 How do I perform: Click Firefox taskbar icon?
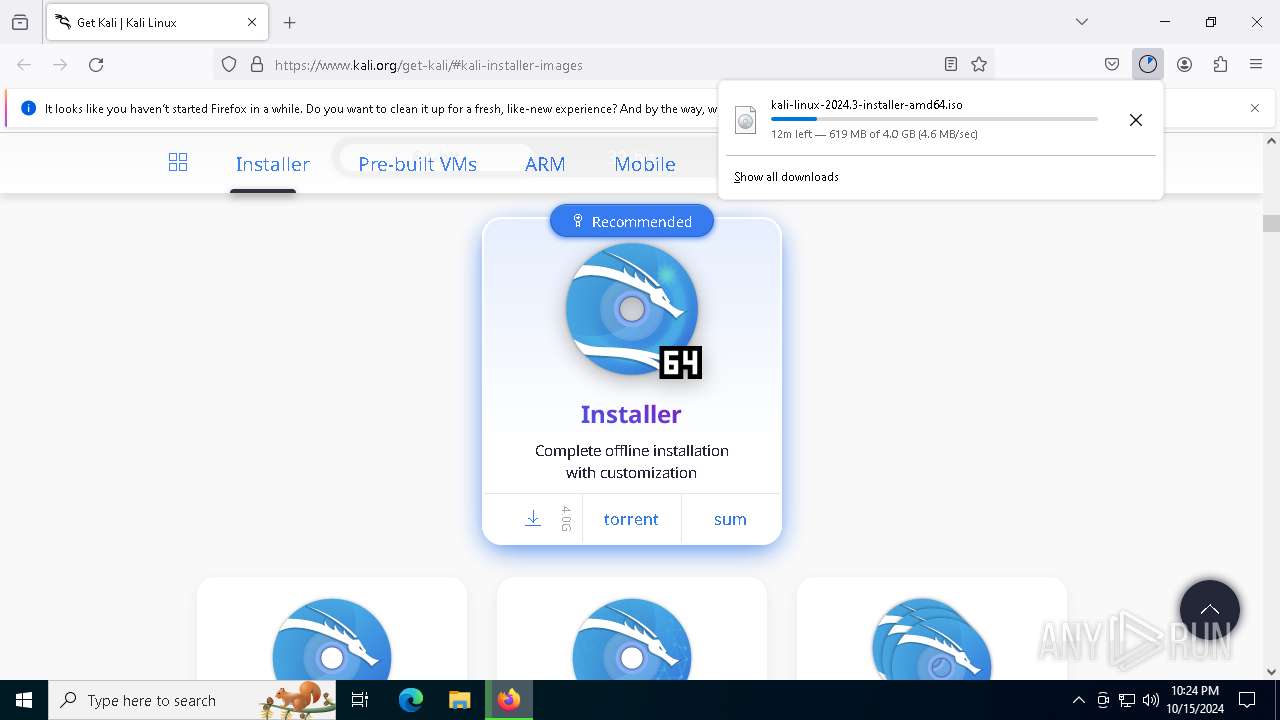pos(509,700)
